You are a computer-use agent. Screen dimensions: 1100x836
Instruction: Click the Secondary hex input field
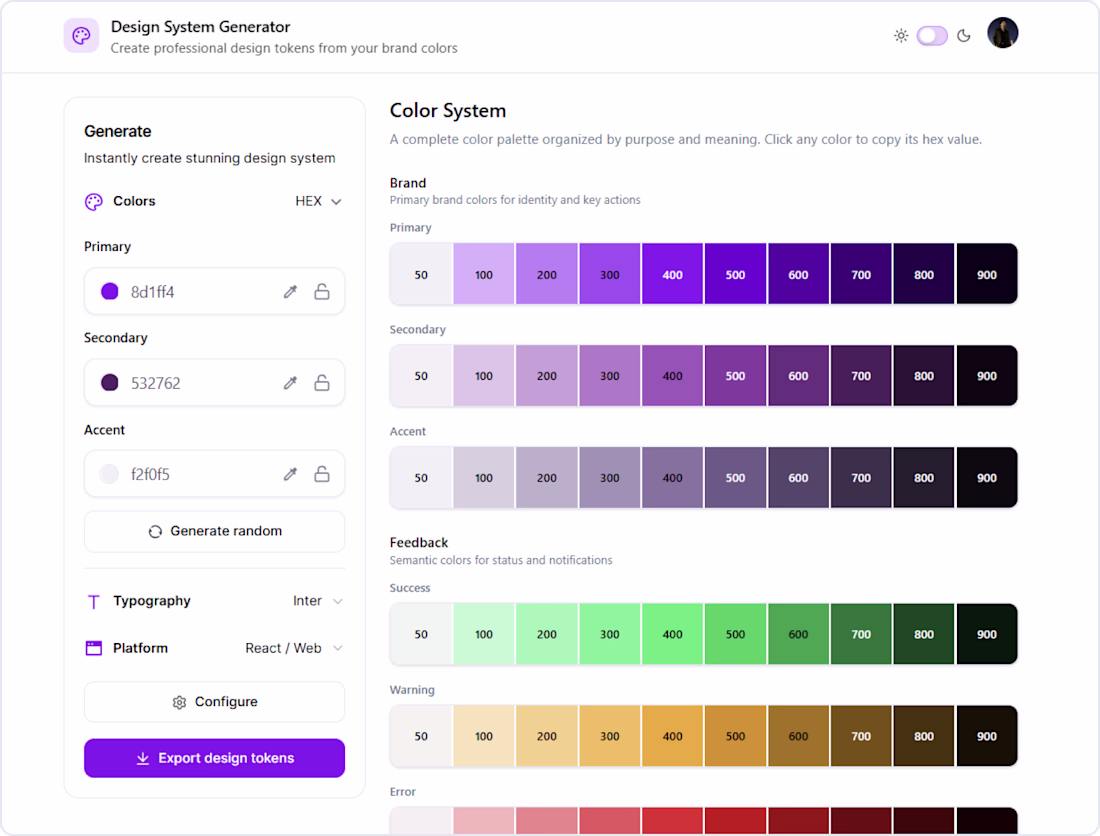coord(200,383)
